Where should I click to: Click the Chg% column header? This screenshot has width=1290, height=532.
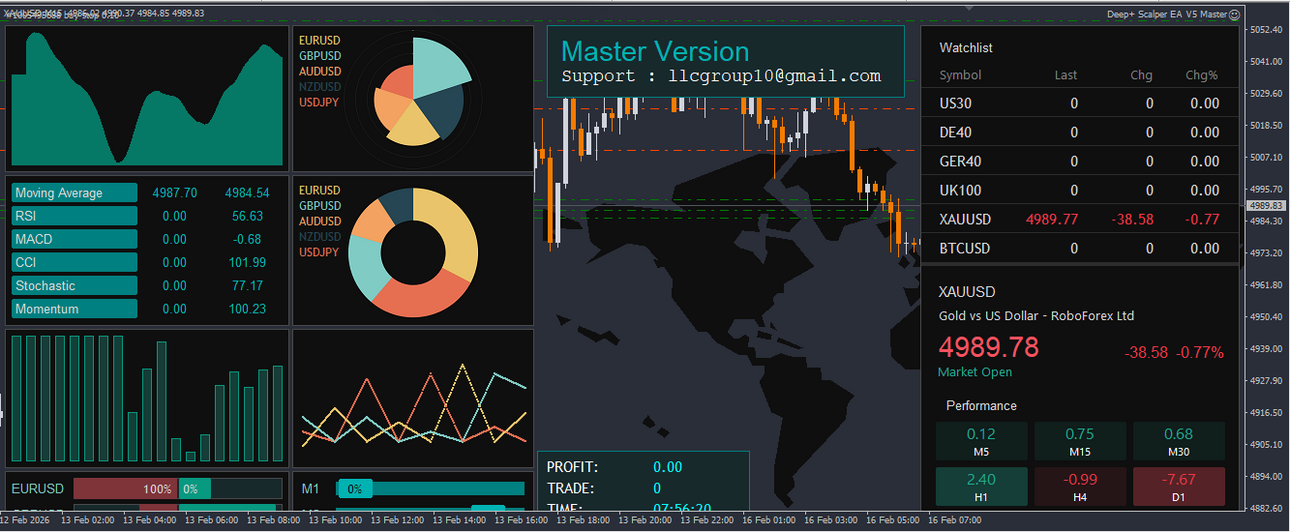coord(1202,75)
